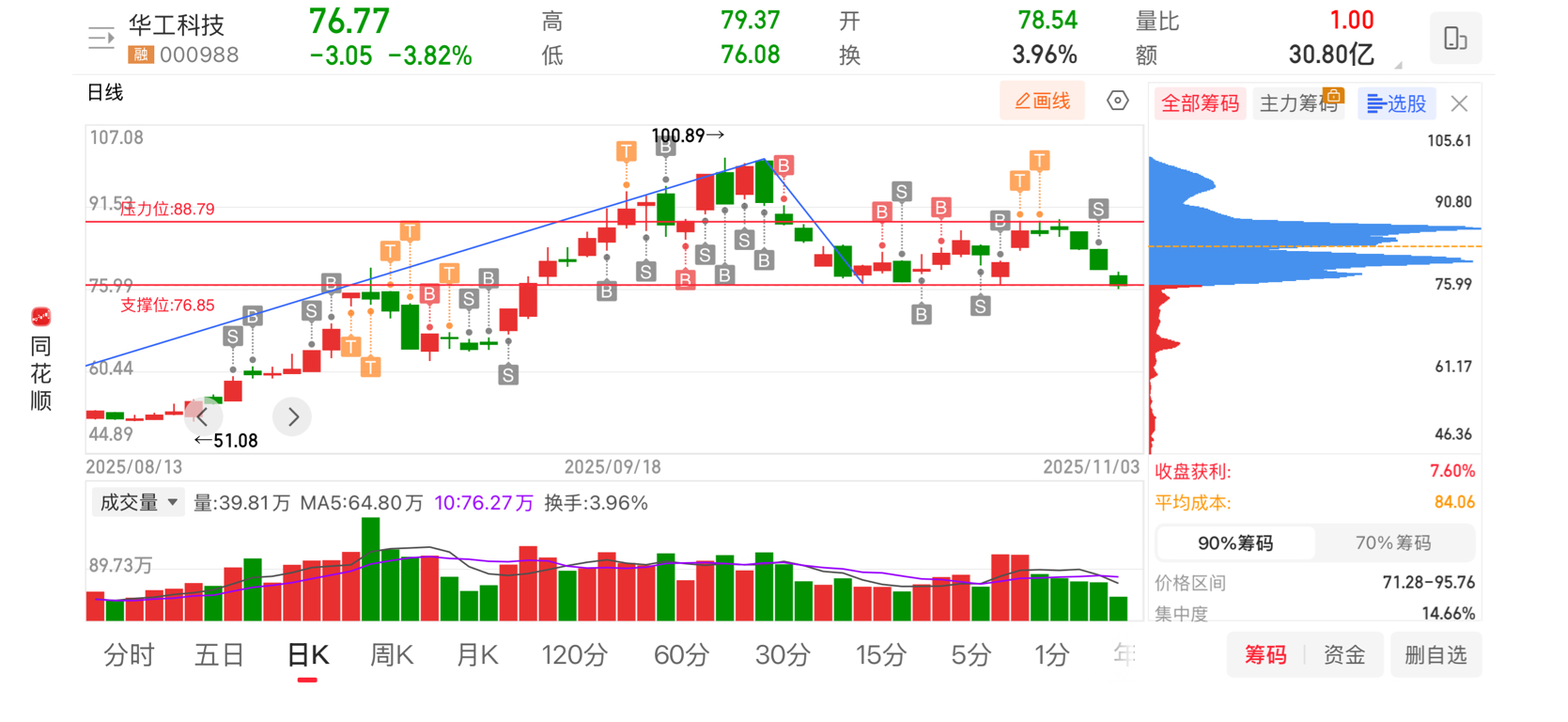The image size is (1568, 722).
Task: Tap the 100.89 high price marker
Action: (688, 135)
